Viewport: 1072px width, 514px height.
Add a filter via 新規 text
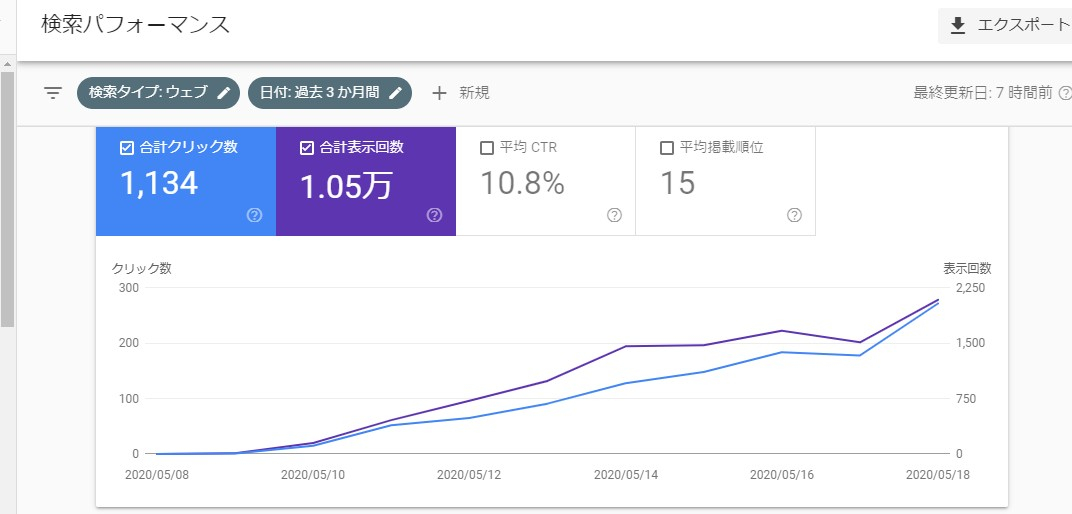tap(474, 93)
